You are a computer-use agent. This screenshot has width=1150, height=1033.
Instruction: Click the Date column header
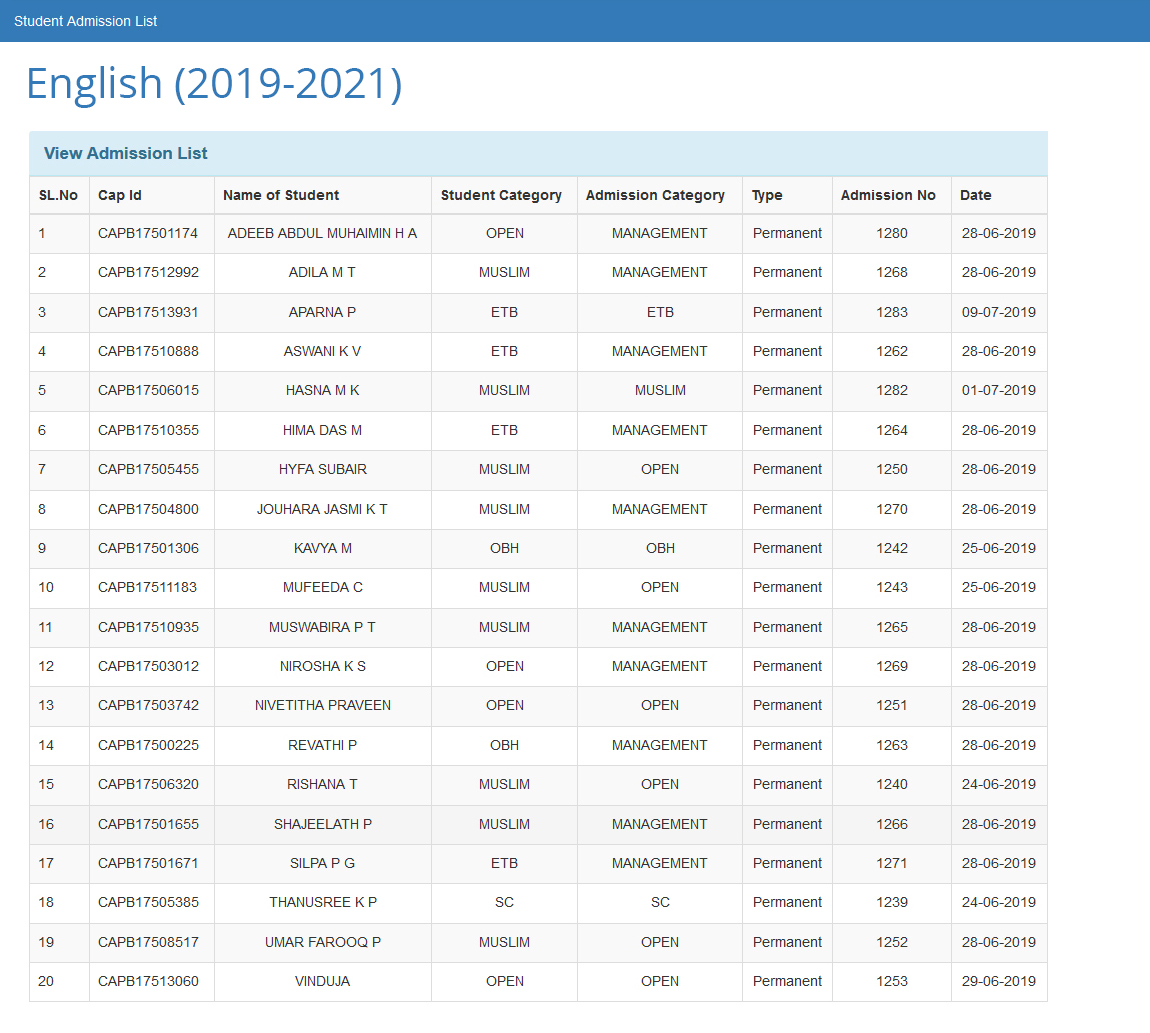point(975,195)
